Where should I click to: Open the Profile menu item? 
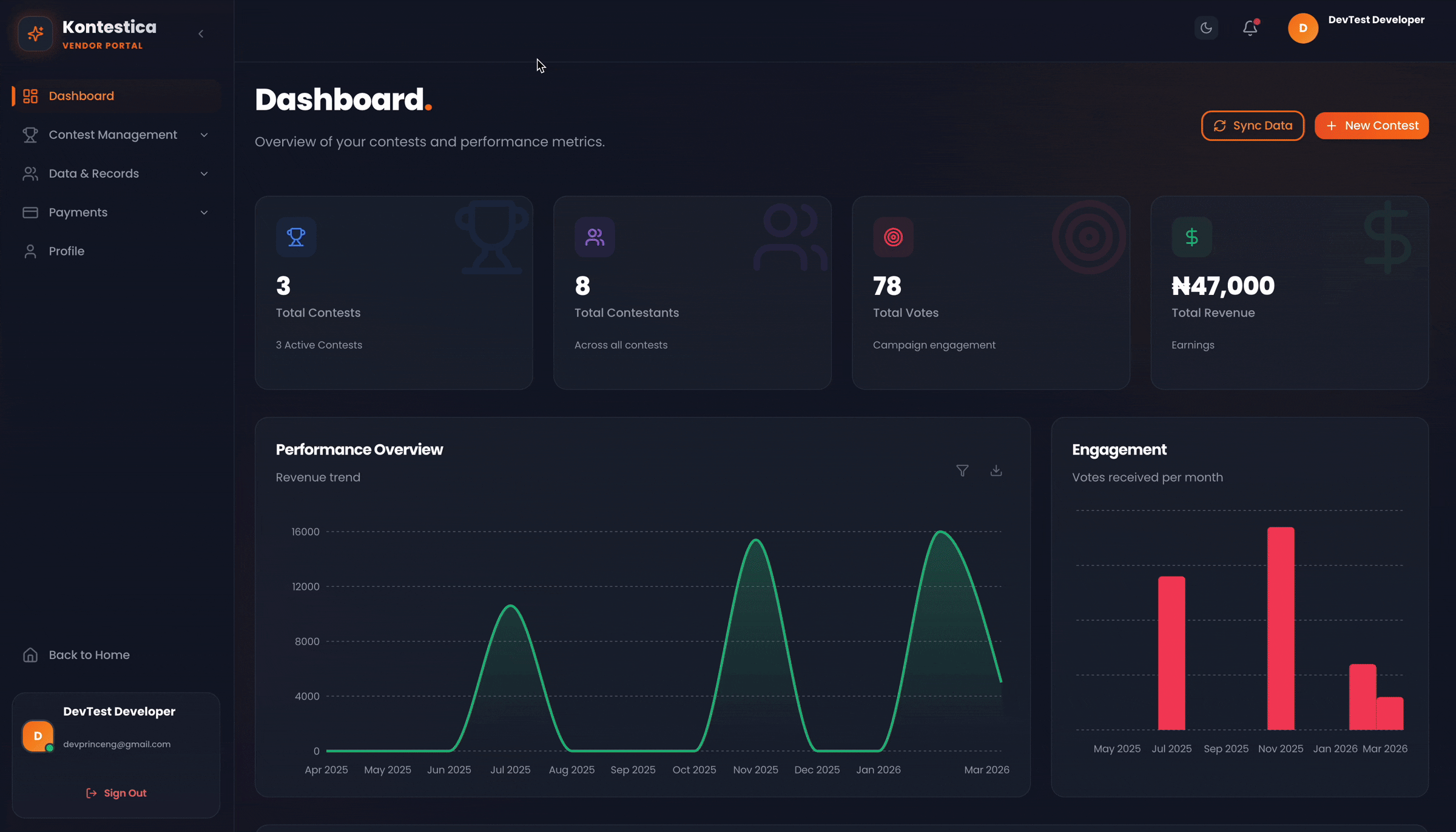coord(67,251)
